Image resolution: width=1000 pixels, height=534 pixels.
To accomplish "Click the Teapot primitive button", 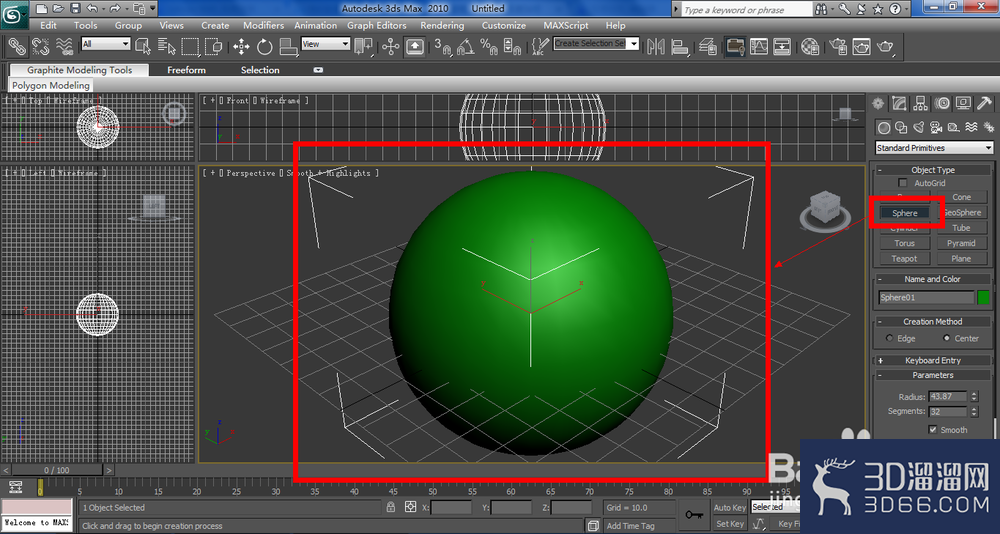I will [x=904, y=258].
